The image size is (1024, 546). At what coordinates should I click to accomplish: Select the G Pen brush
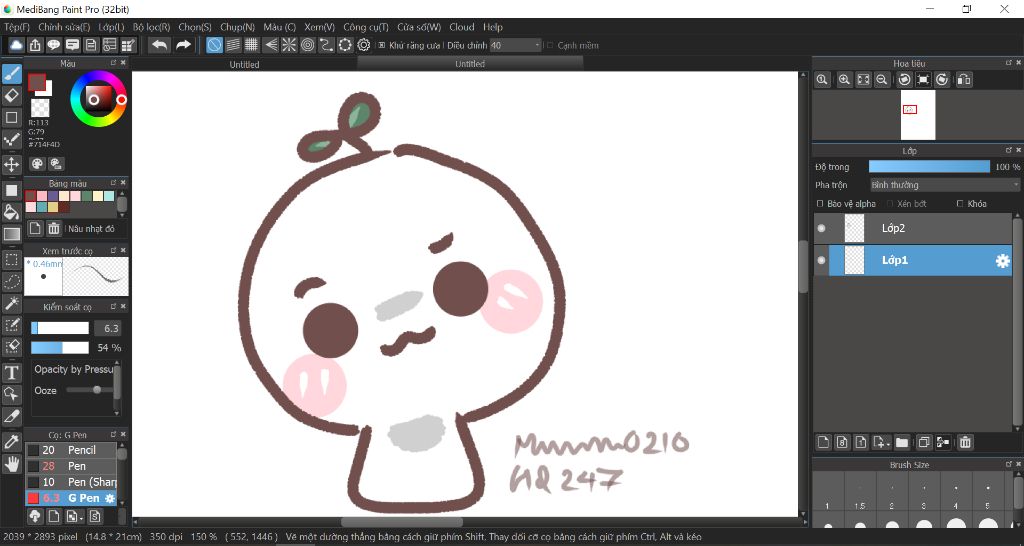(x=71, y=498)
